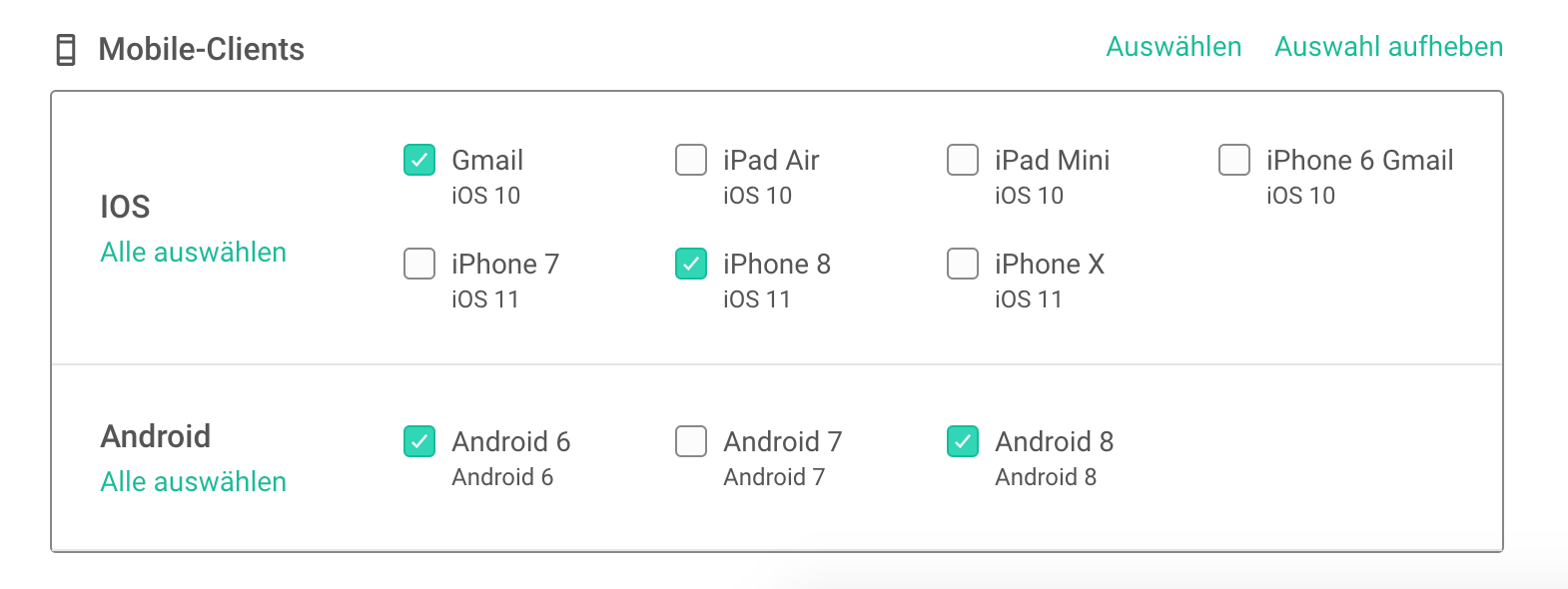Click the Mobile-Clients phone icon
The image size is (1568, 589).
click(66, 49)
